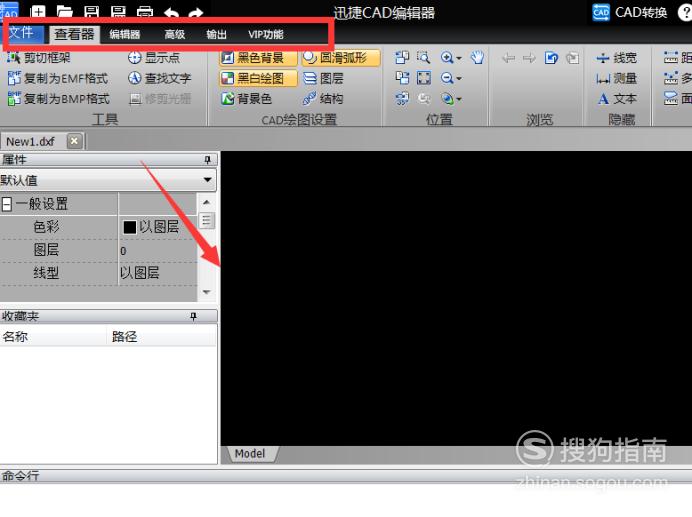Collapse the 一般设置 section
This screenshot has height=517, width=692.
point(7,204)
